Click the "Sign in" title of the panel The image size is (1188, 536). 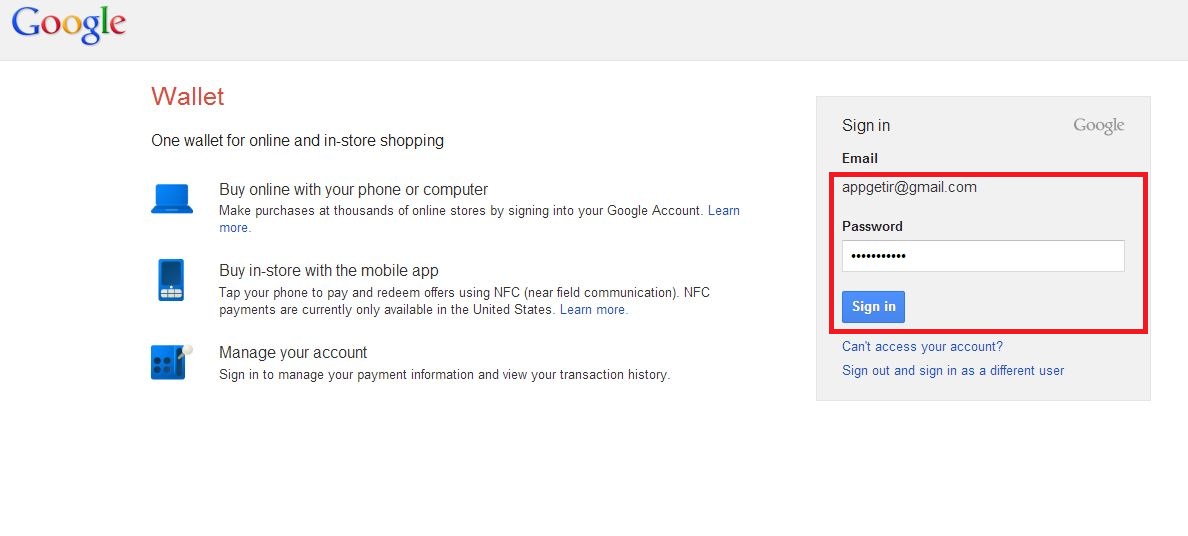(x=866, y=126)
